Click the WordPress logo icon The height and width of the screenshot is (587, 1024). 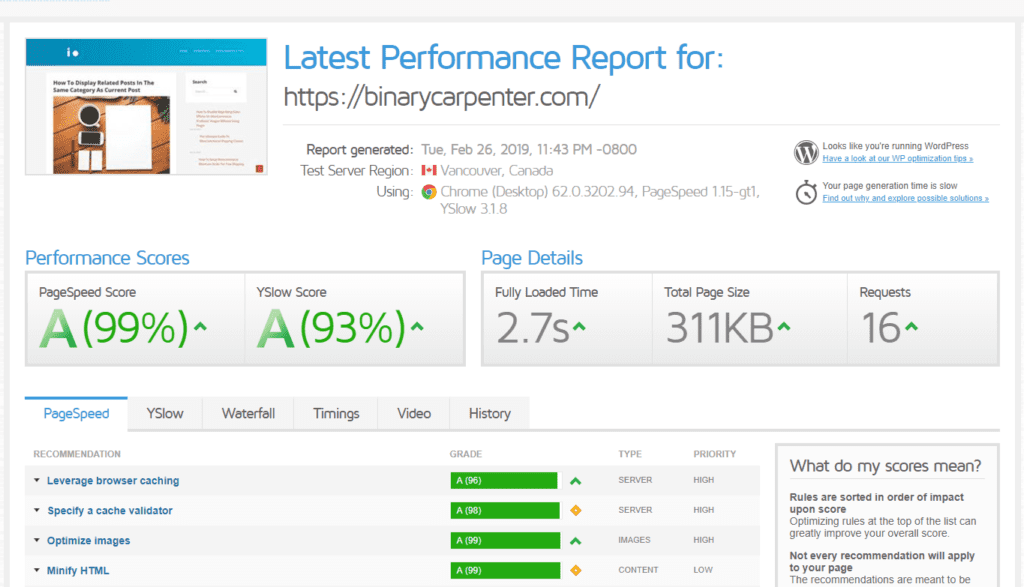coord(806,152)
